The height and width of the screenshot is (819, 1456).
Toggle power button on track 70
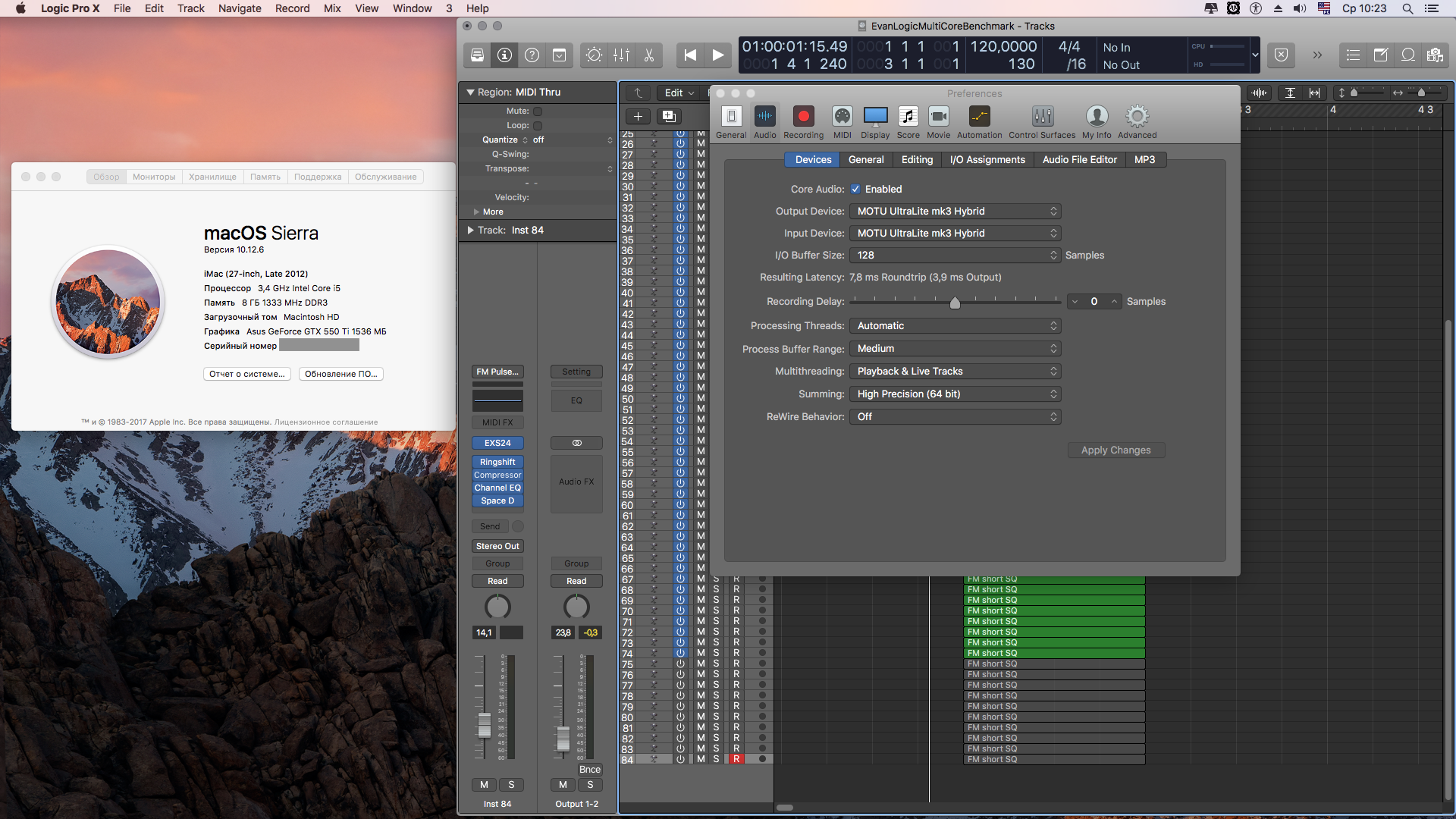point(680,611)
